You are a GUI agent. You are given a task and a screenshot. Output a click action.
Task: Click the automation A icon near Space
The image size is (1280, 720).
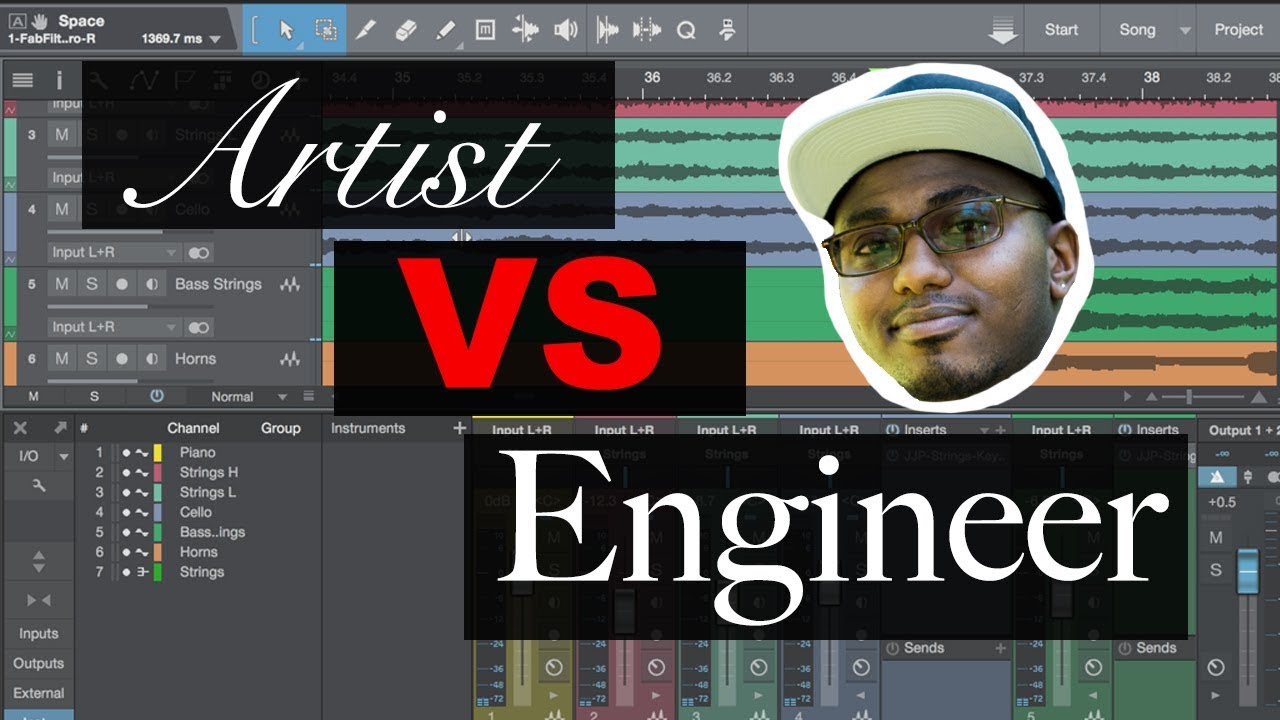(17, 20)
